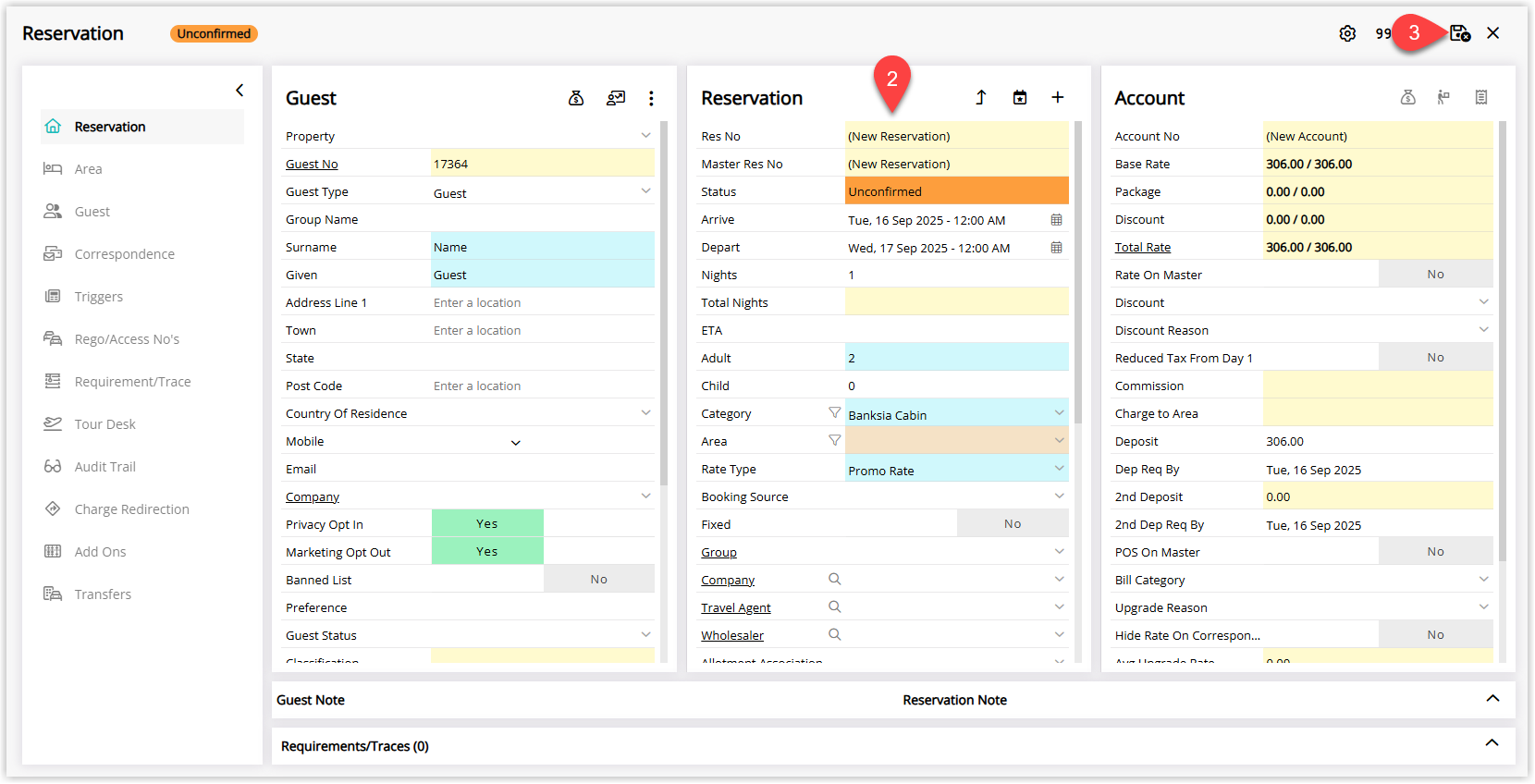Click the Audit Trail glasses icon
The height and width of the screenshot is (784, 1535).
point(53,467)
